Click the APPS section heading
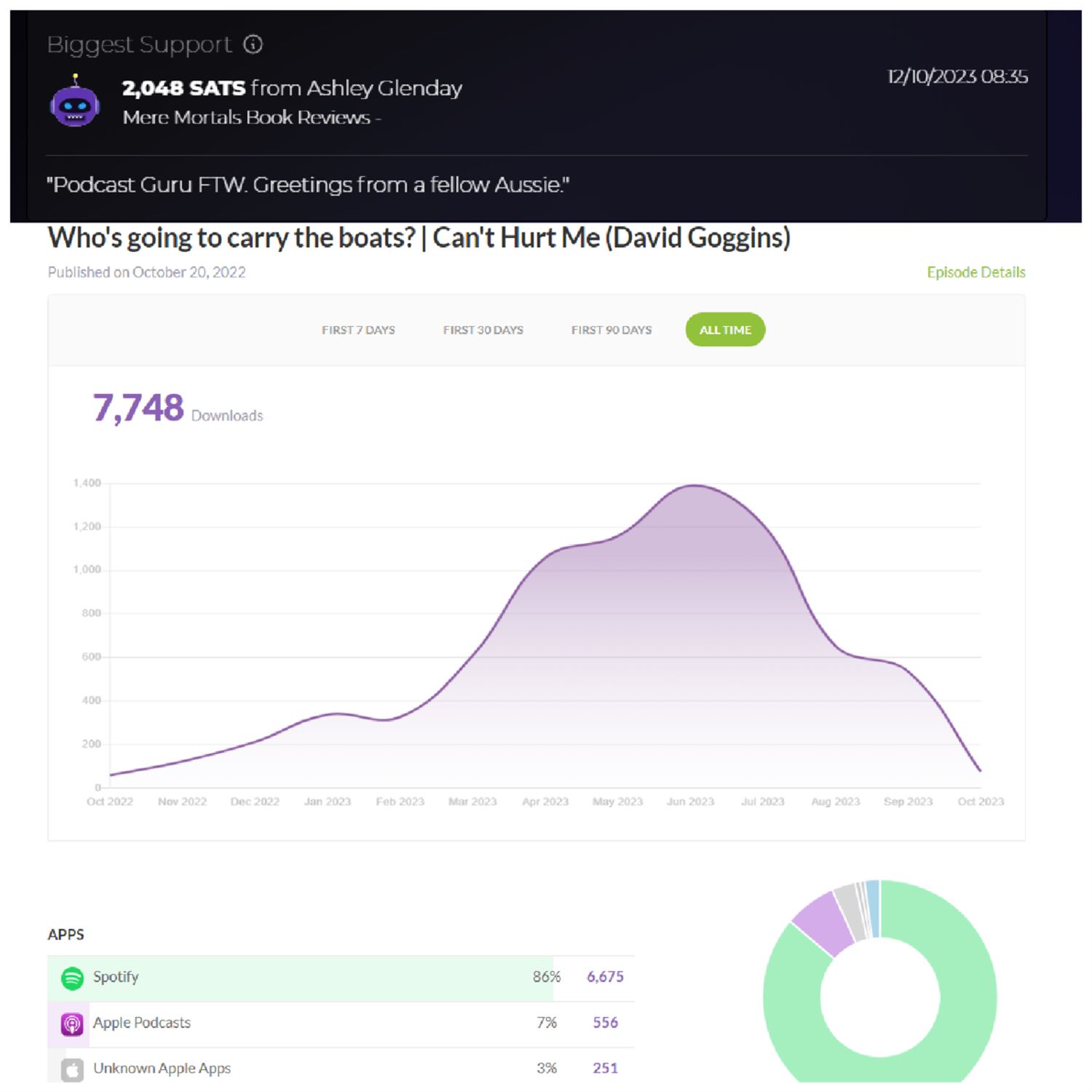Viewport: 1092px width, 1092px height. pos(66,935)
